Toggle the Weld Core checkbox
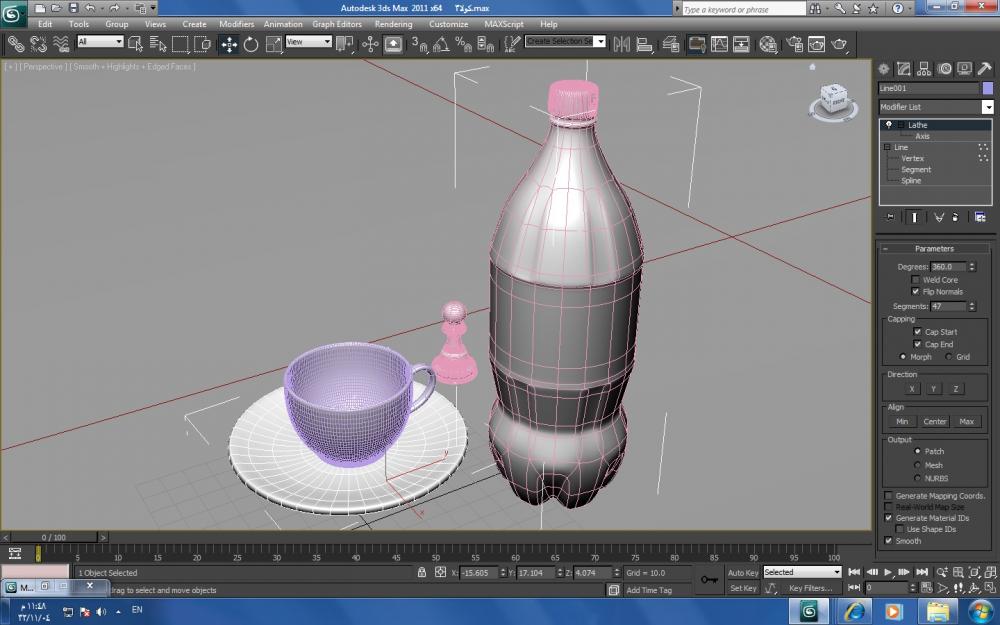The height and width of the screenshot is (625, 1000). click(916, 279)
